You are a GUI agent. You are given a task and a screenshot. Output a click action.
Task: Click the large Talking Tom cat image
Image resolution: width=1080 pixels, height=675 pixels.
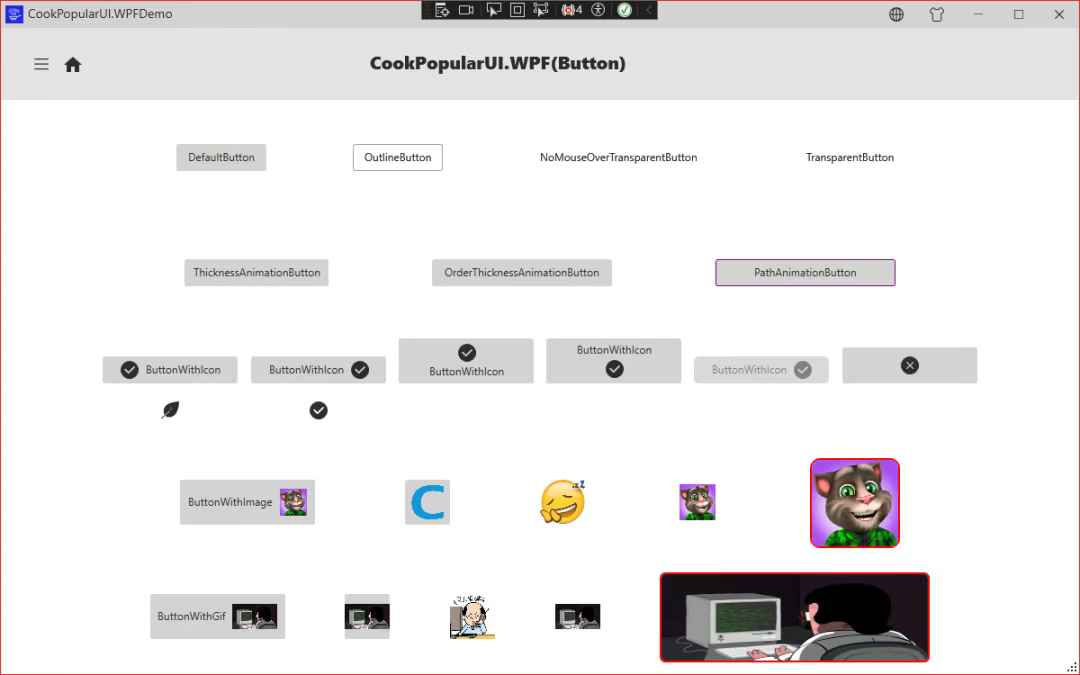point(855,503)
